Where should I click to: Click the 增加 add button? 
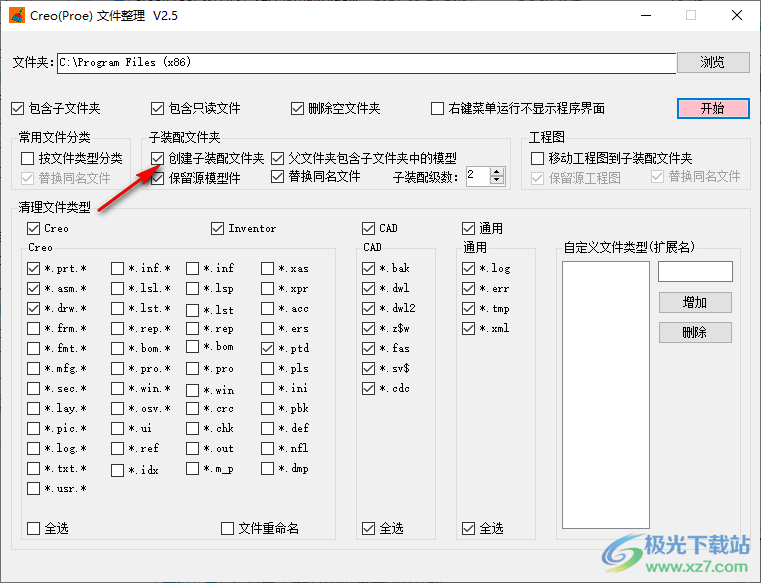[x=695, y=302]
